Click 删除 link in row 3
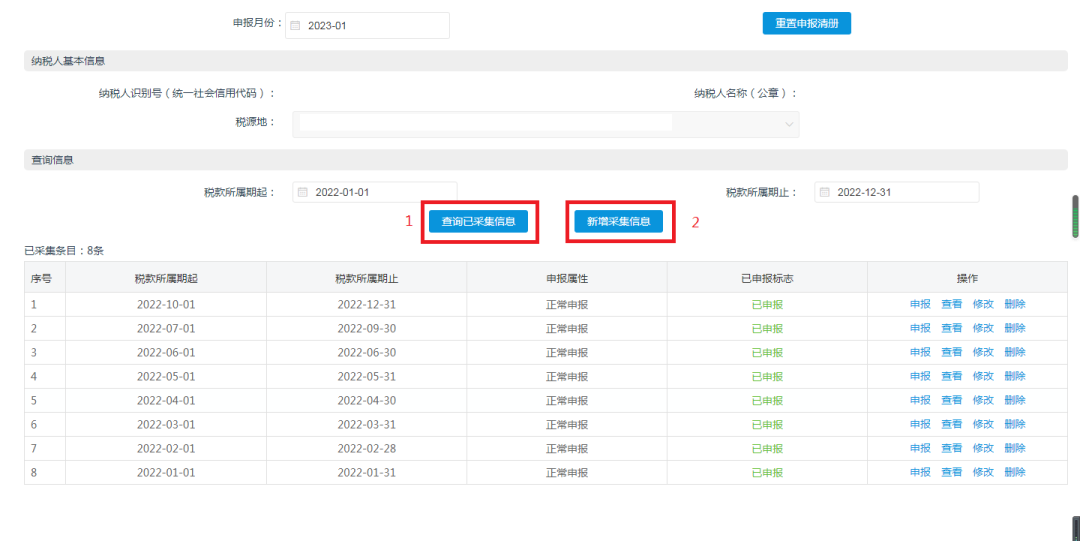 (1015, 352)
